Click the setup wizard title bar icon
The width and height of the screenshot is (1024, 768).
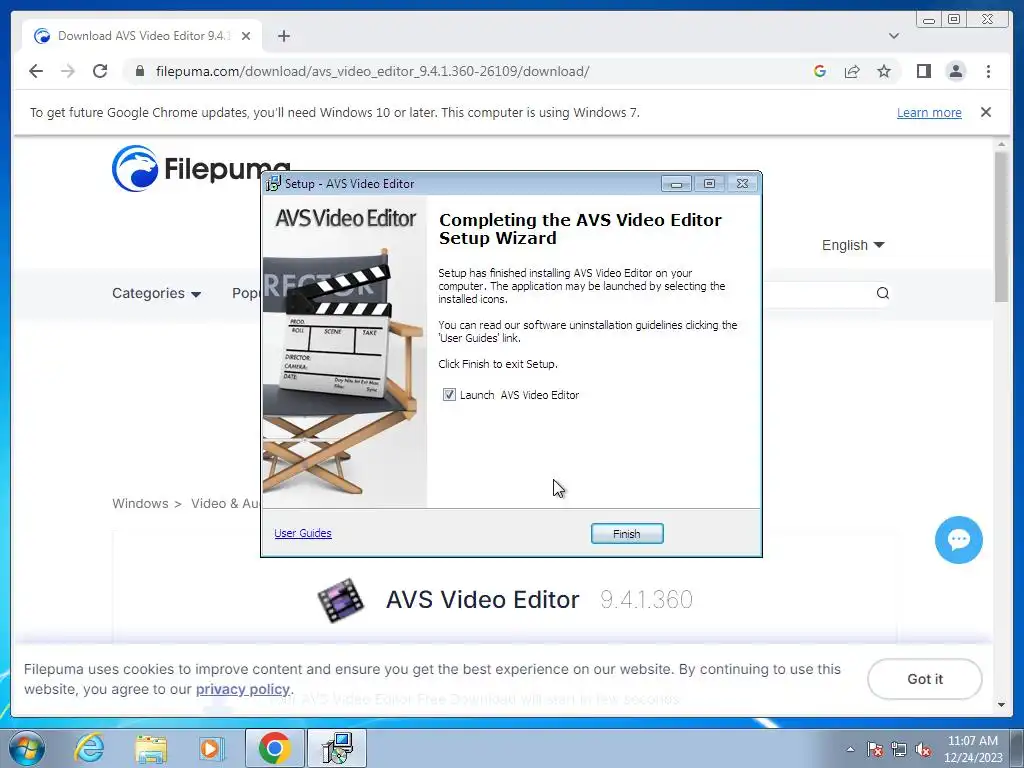[x=273, y=184]
